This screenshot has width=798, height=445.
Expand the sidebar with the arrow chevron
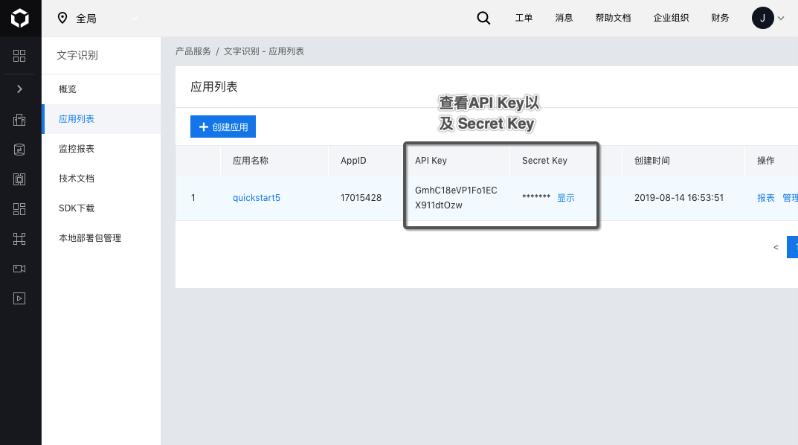point(19,89)
